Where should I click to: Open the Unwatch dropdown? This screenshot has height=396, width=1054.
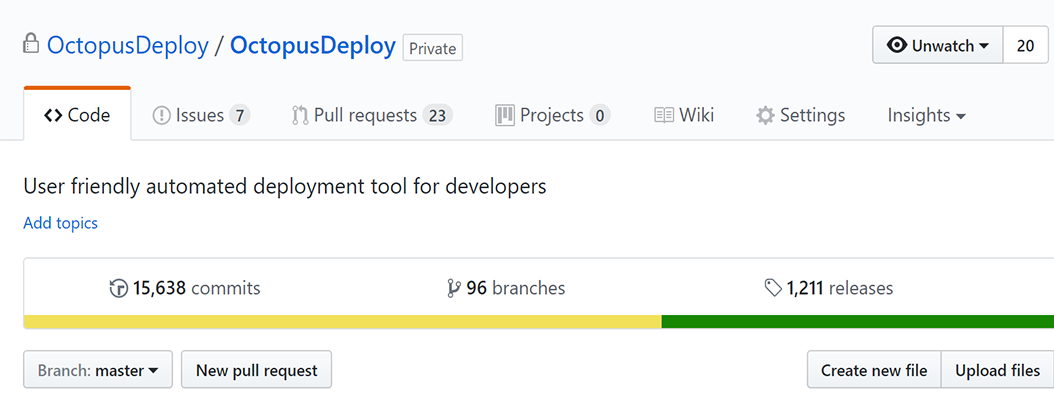coord(938,45)
